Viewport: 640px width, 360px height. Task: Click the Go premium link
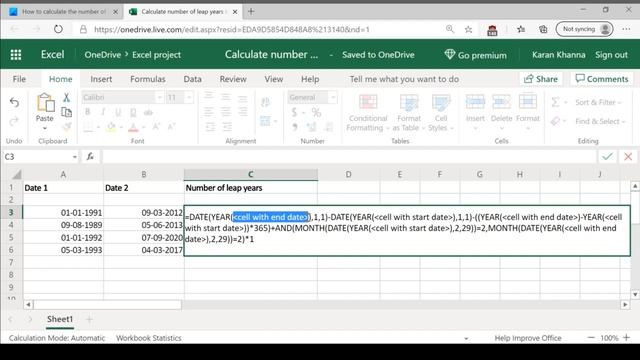(476, 55)
